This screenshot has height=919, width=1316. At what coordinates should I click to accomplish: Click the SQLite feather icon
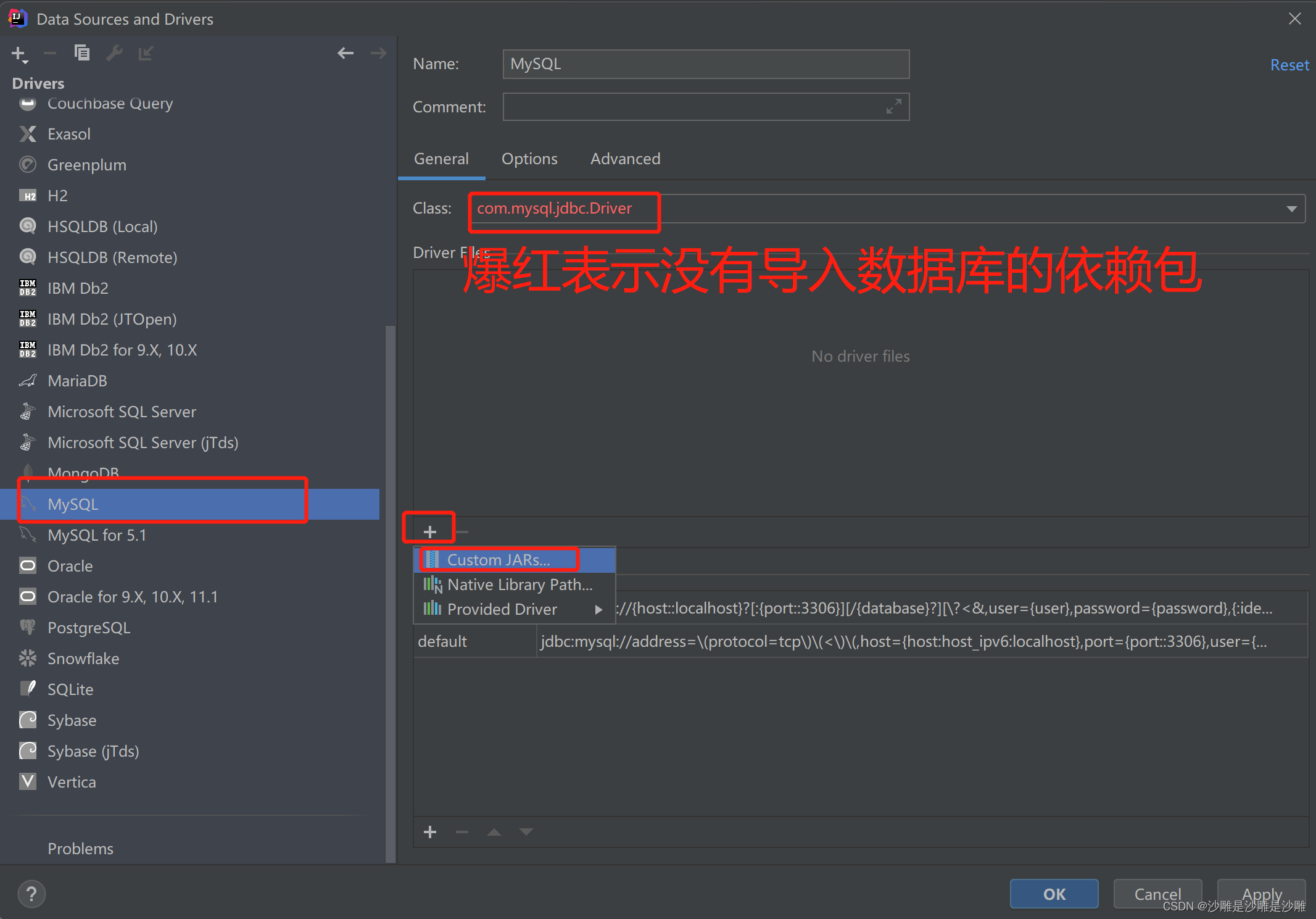pos(28,689)
